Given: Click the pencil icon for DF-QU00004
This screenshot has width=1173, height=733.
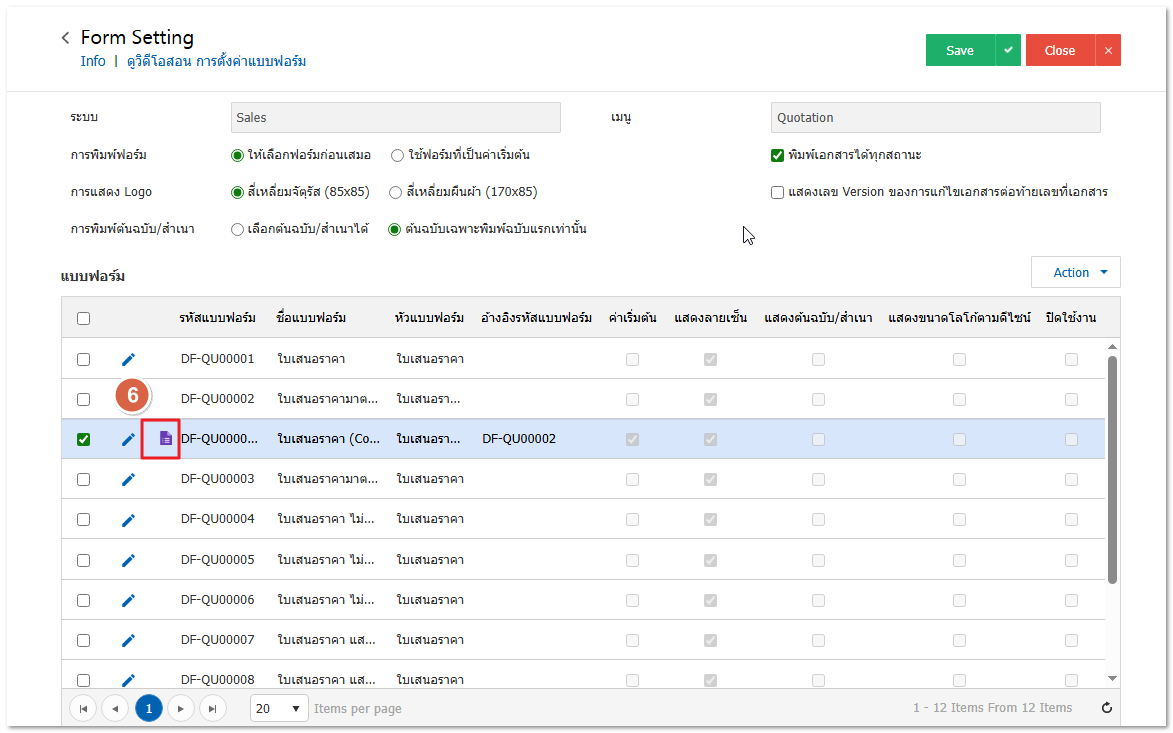Looking at the screenshot, I should (x=128, y=519).
